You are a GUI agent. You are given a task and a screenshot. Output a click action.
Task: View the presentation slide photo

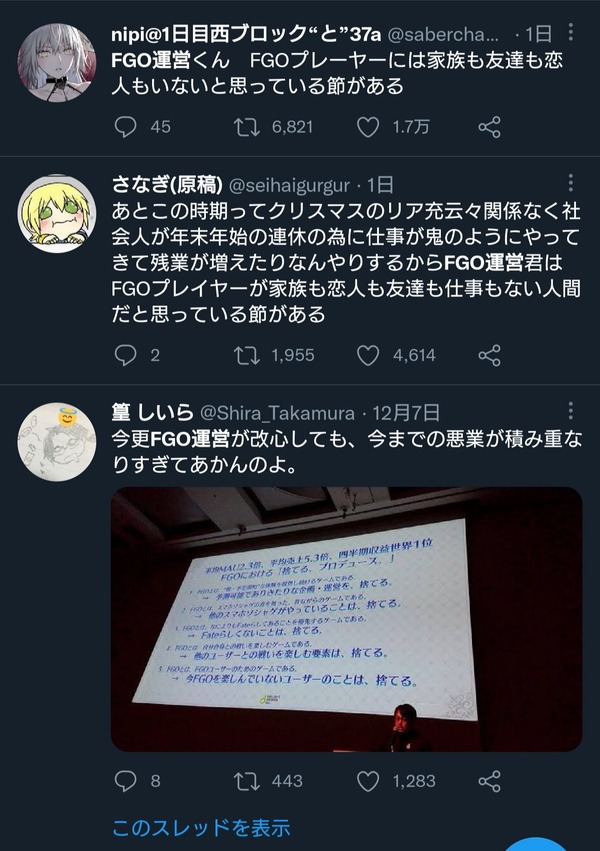coord(347,619)
